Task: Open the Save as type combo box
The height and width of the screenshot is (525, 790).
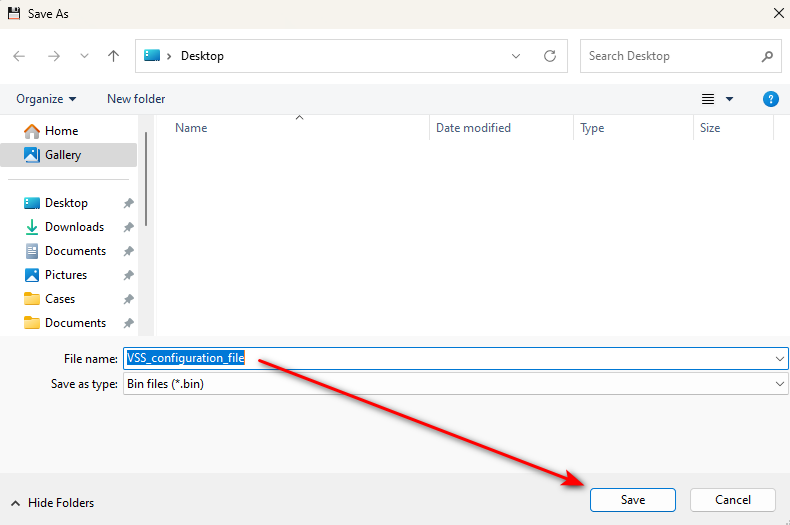Action: pyautogui.click(x=455, y=384)
